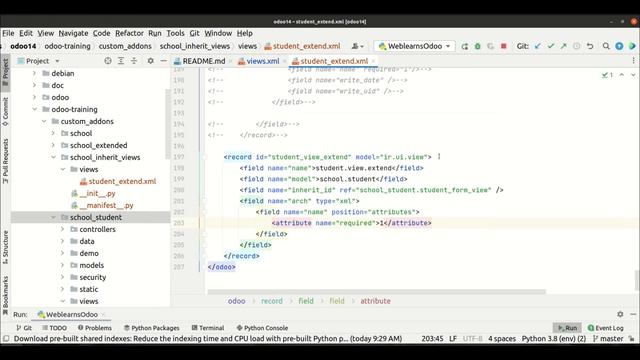Screen dimensions: 640x360
Task: Open the Problems tool window
Action: (95, 328)
